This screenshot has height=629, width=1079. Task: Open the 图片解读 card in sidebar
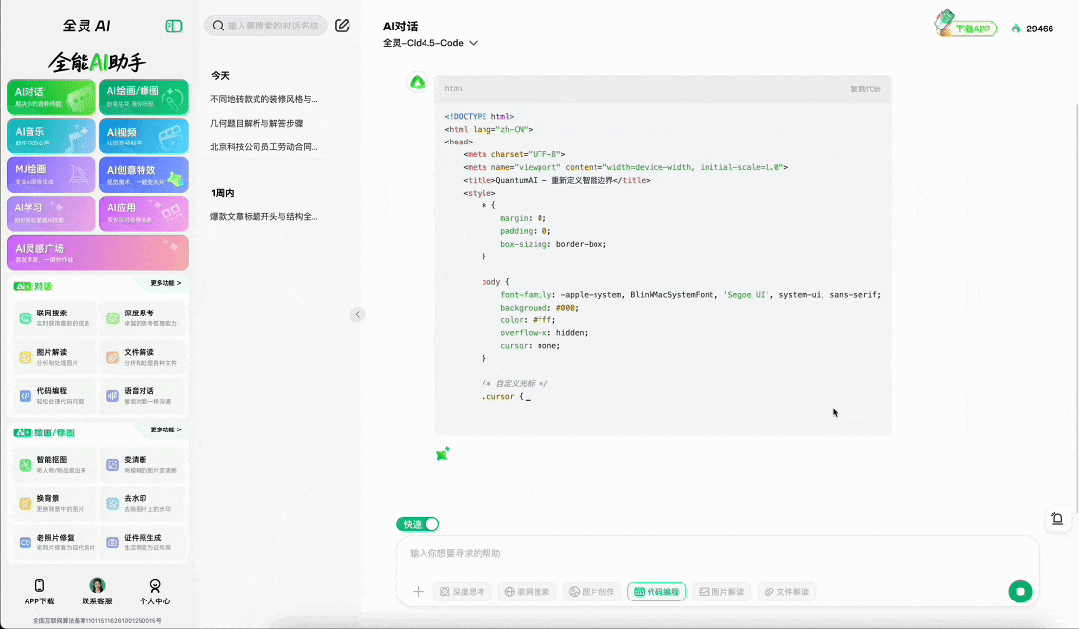click(54, 357)
